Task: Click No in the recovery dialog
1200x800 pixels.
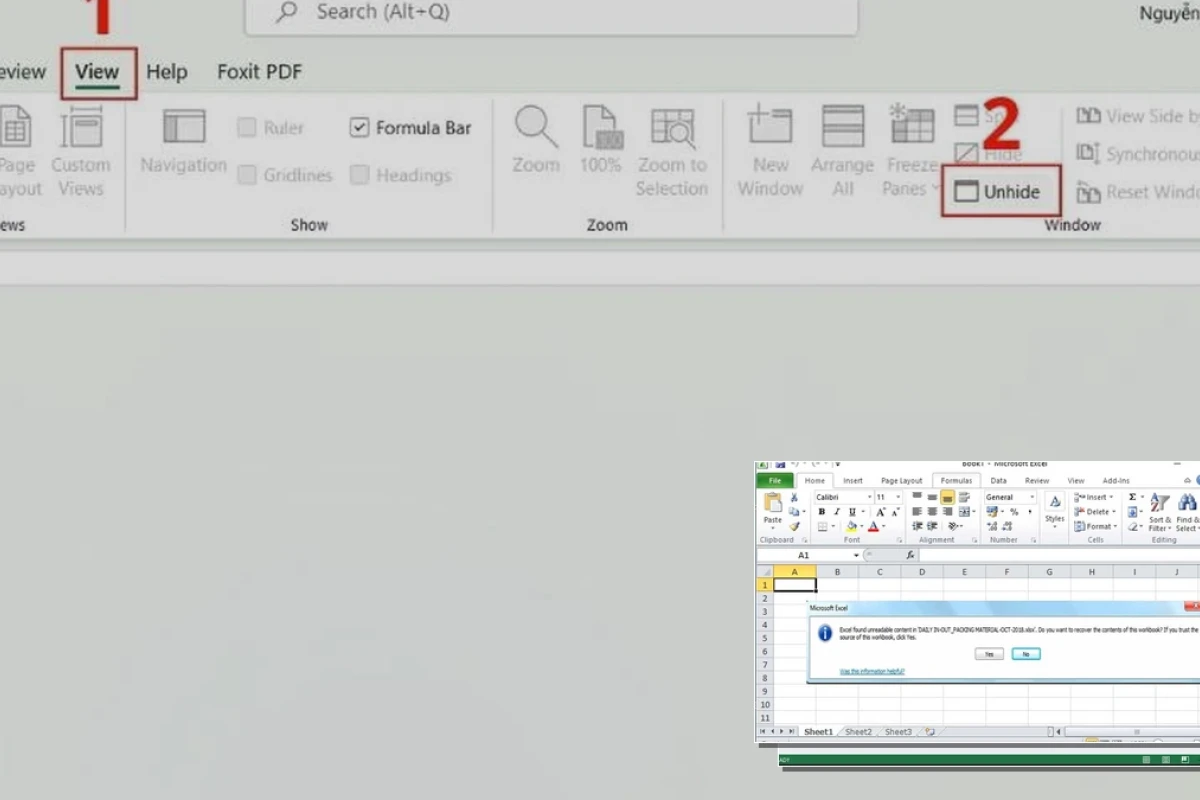Action: point(1025,653)
